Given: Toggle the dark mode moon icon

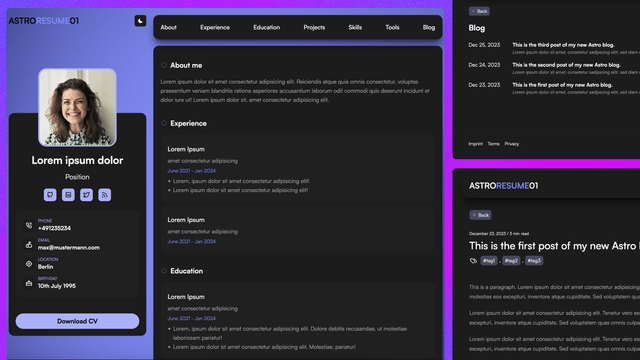Looking at the screenshot, I should point(140,21).
